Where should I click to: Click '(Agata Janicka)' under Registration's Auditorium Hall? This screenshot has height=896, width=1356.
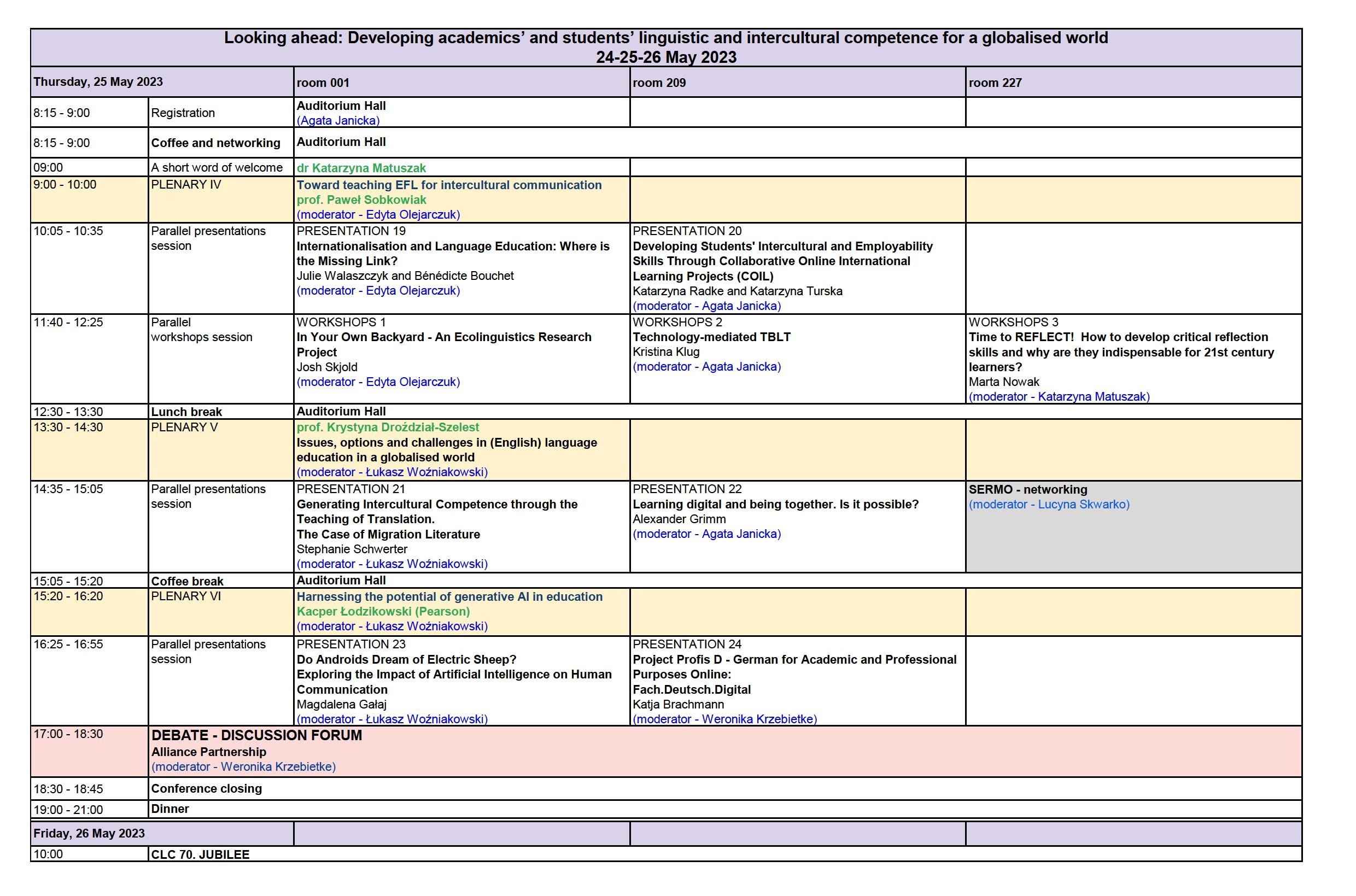coord(338,121)
